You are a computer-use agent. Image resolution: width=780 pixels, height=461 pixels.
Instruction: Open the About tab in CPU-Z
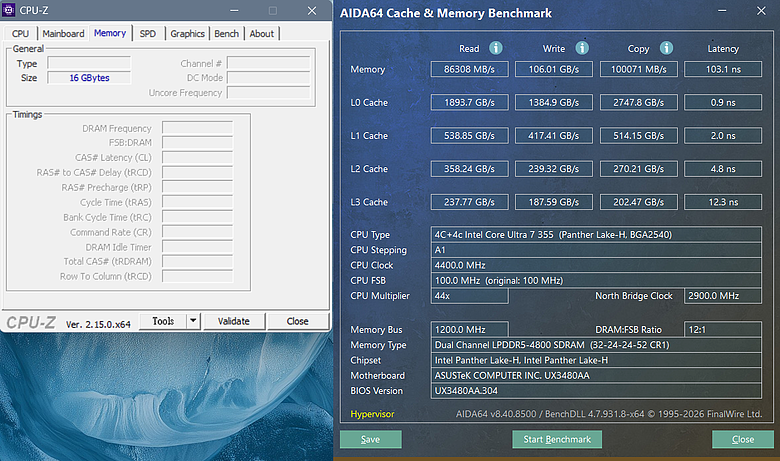tap(262, 33)
